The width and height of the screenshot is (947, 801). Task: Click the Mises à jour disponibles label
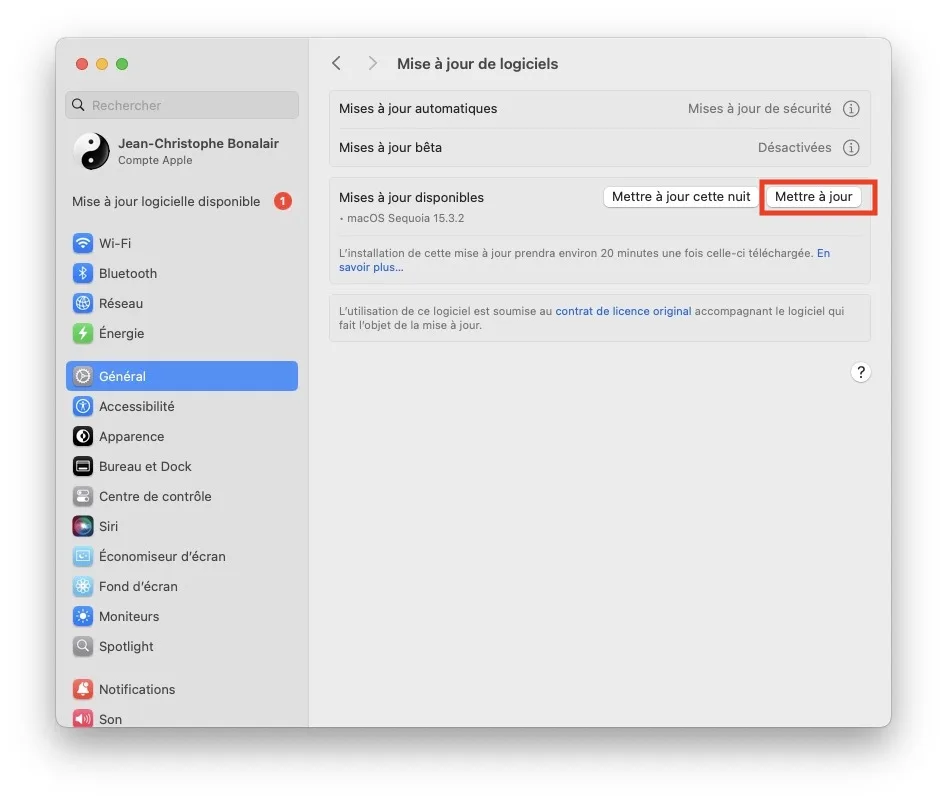[x=411, y=198]
